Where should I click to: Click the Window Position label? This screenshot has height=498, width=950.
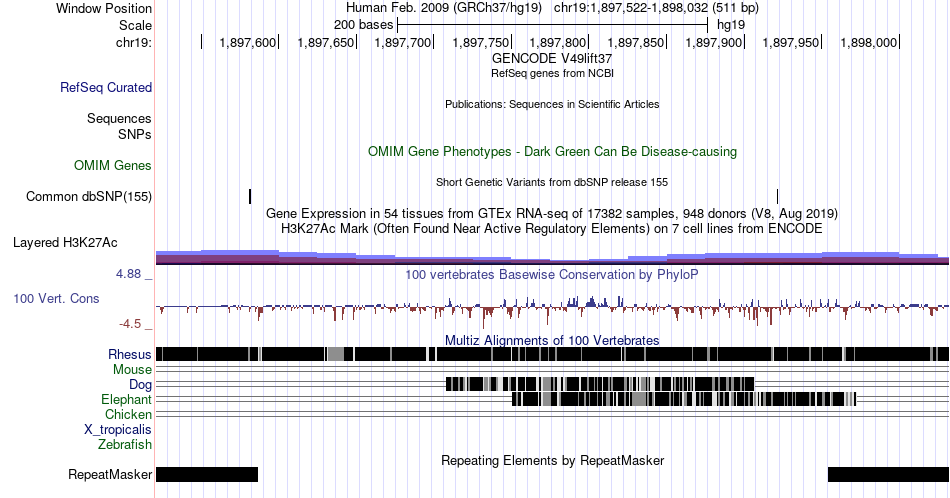104,8
